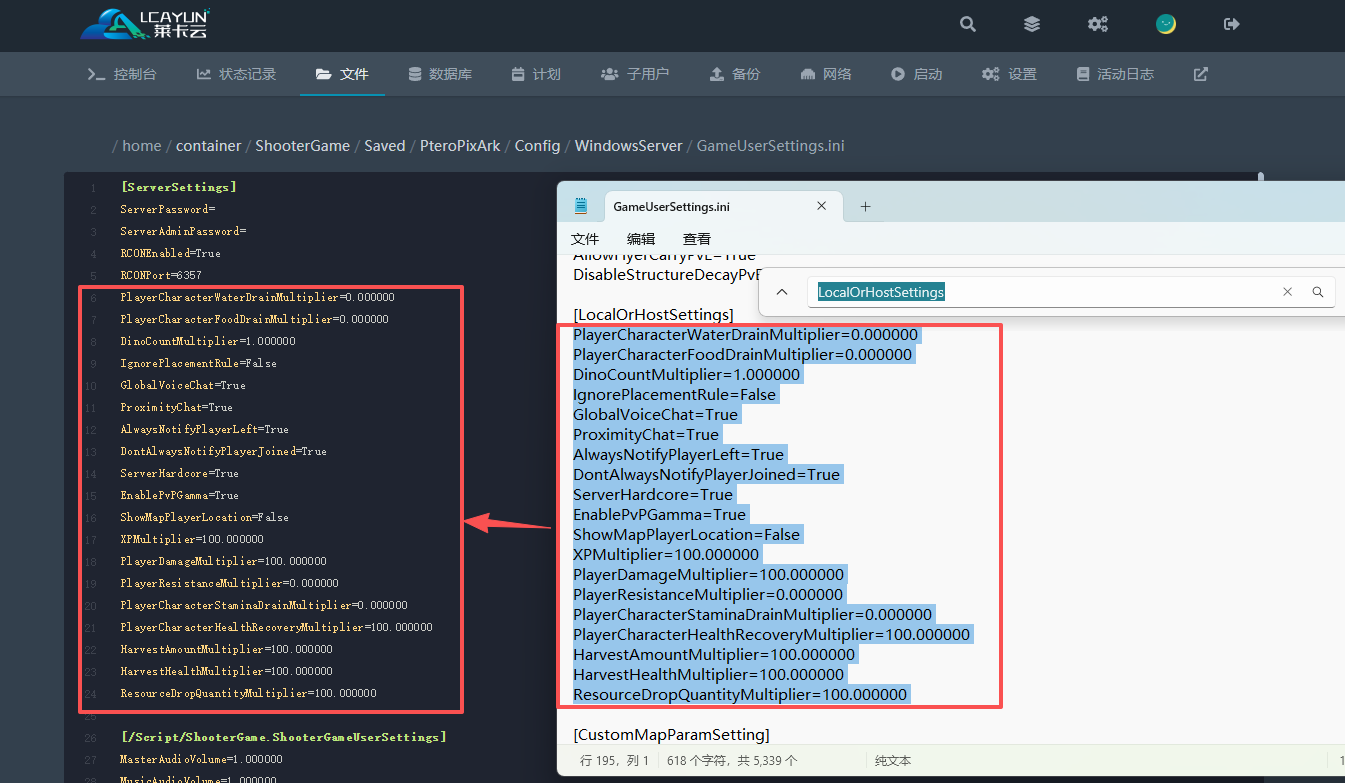Click the ShooterGame breadcrumb link
The height and width of the screenshot is (783, 1345).
click(x=302, y=146)
